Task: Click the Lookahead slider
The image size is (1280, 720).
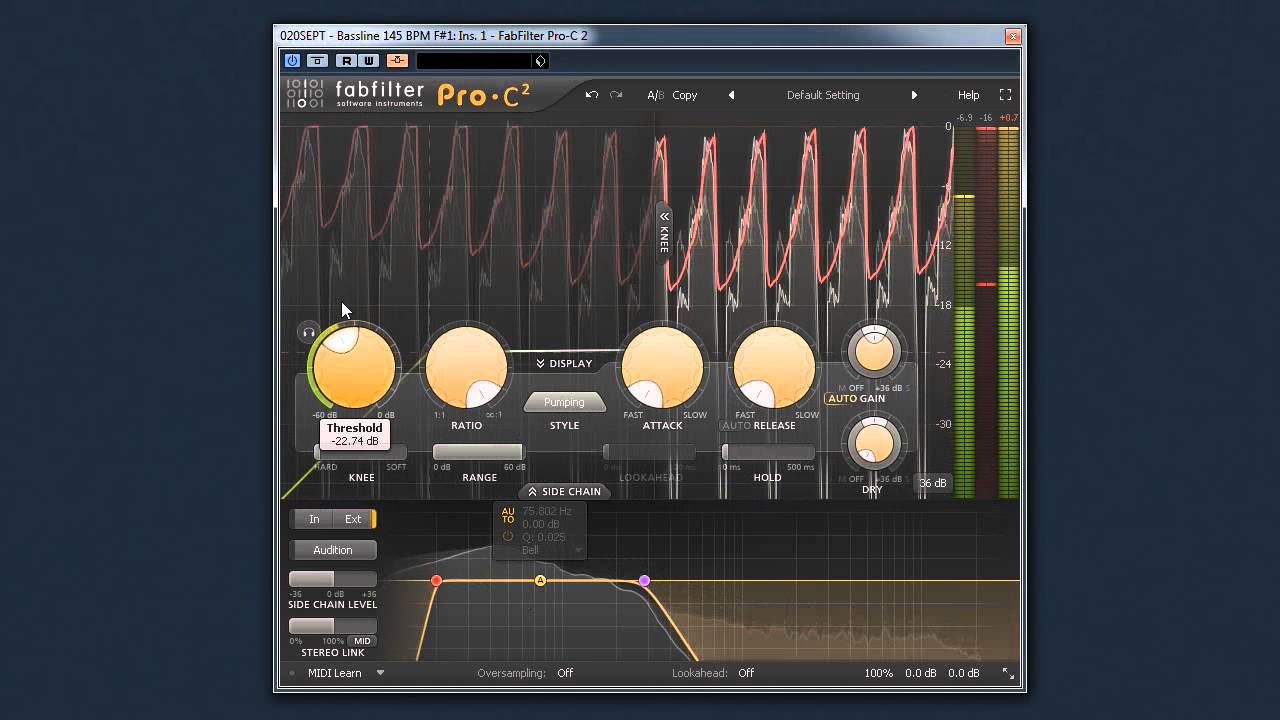Action: [x=649, y=452]
